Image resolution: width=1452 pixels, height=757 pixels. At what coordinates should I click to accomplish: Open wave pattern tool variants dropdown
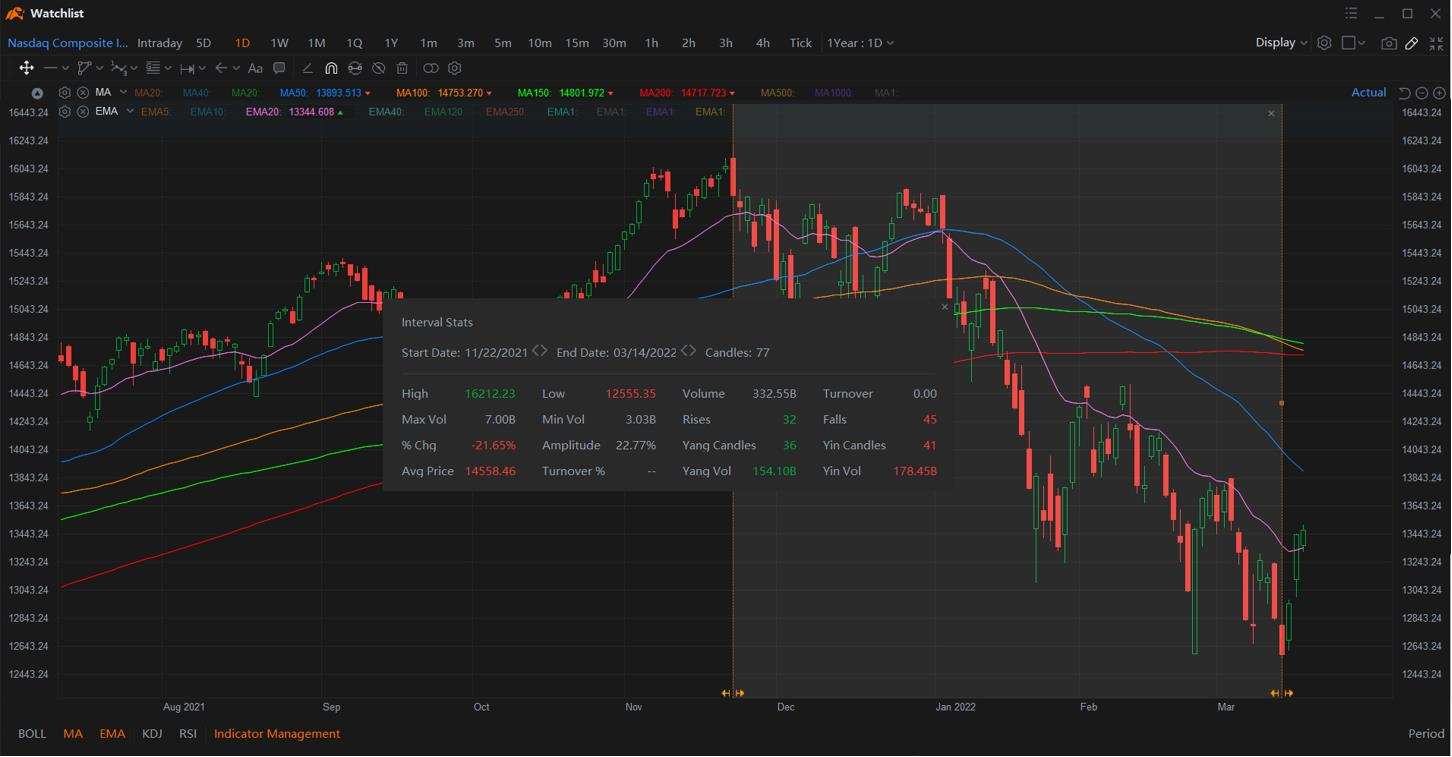click(133, 69)
